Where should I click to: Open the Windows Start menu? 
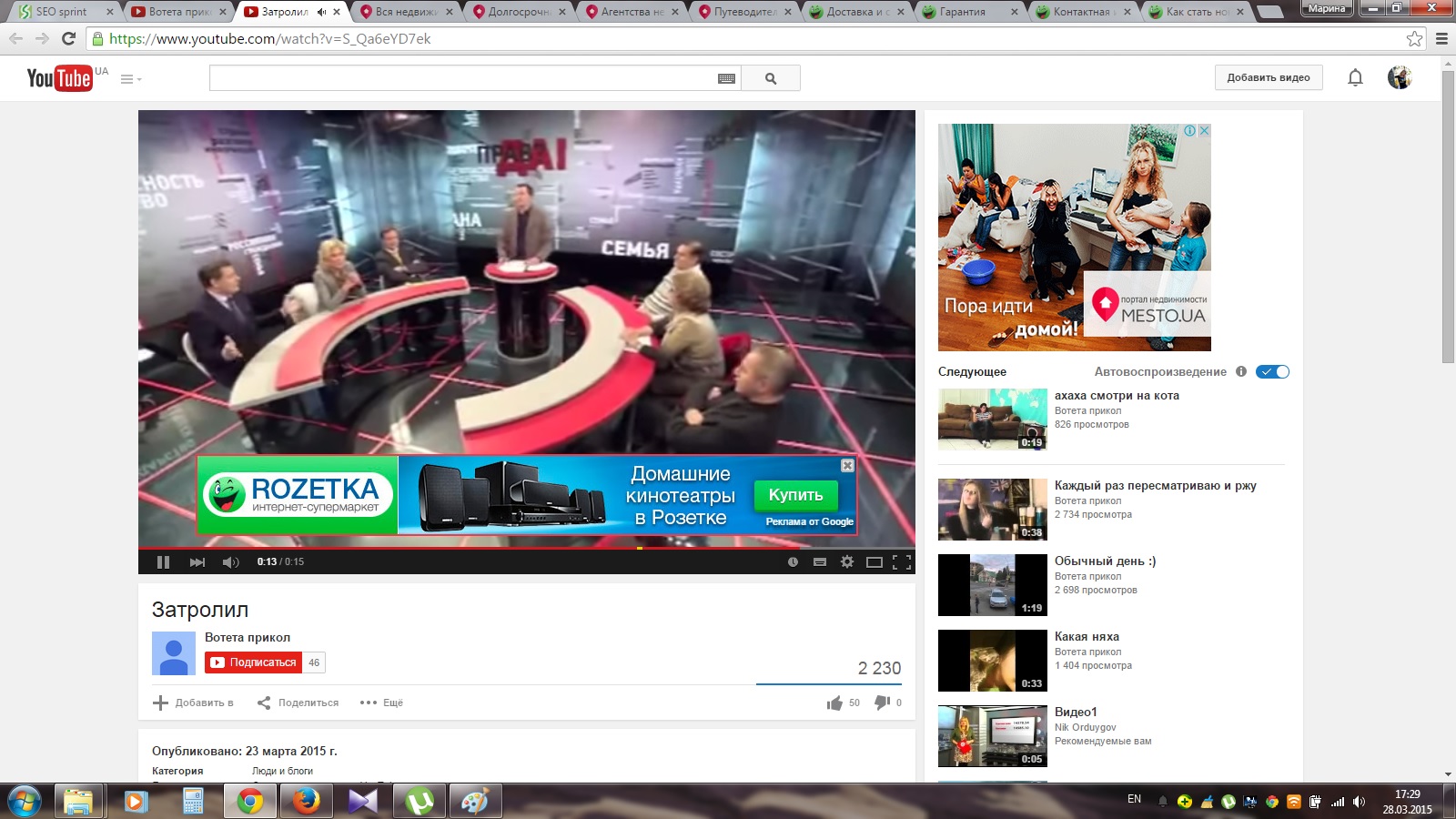coord(24,801)
